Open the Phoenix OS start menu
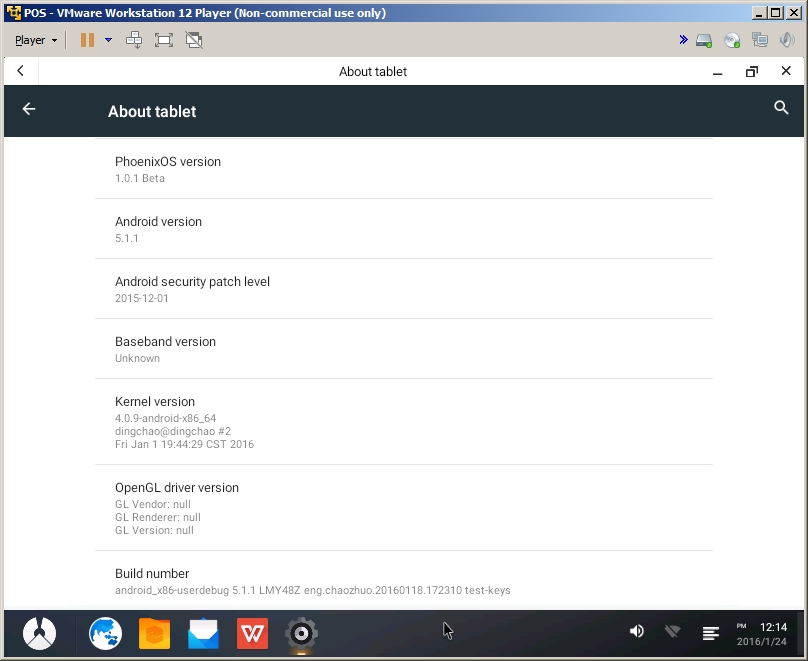Image resolution: width=808 pixels, height=661 pixels. (x=40, y=633)
